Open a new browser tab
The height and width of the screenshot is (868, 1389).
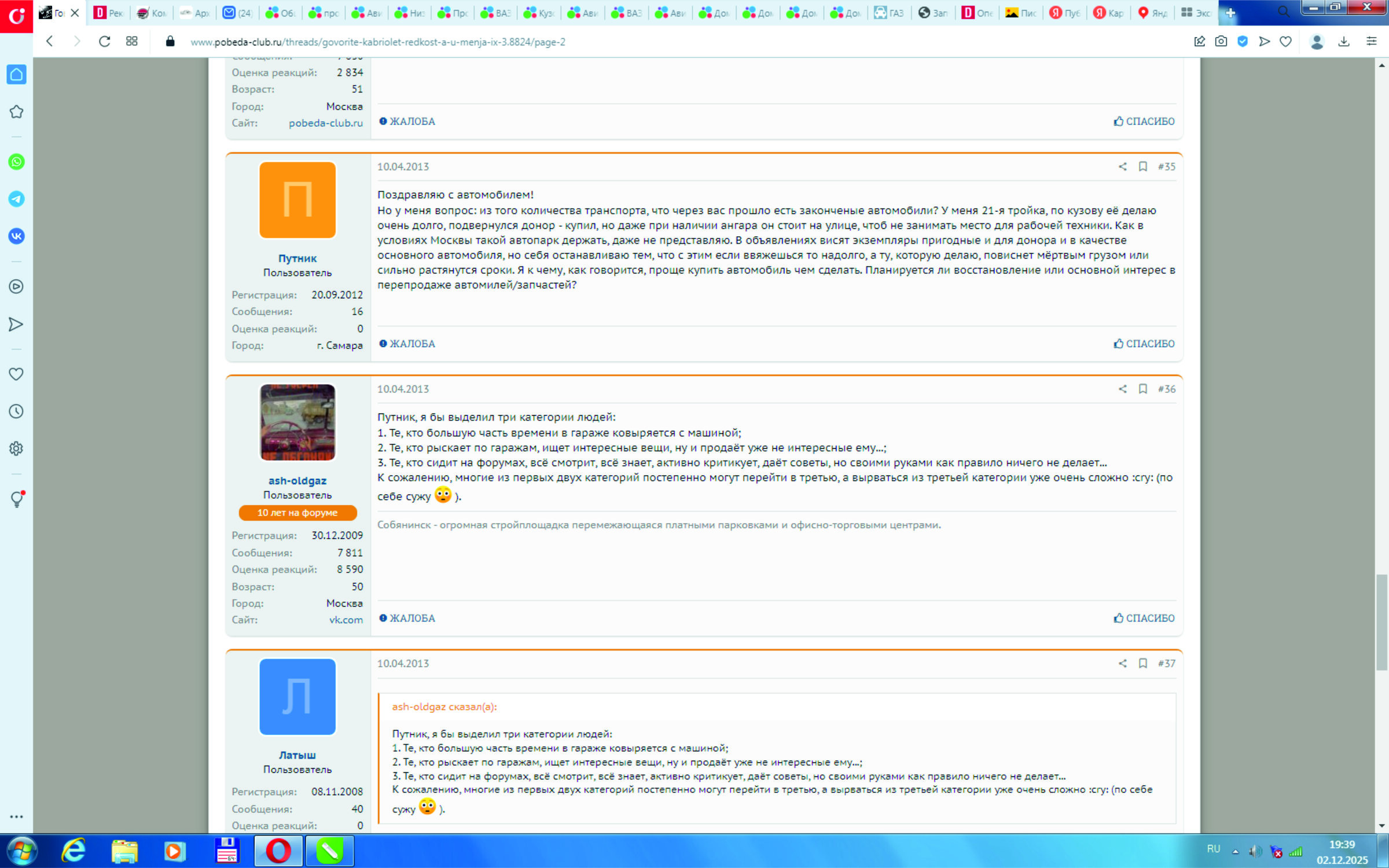click(x=1230, y=13)
